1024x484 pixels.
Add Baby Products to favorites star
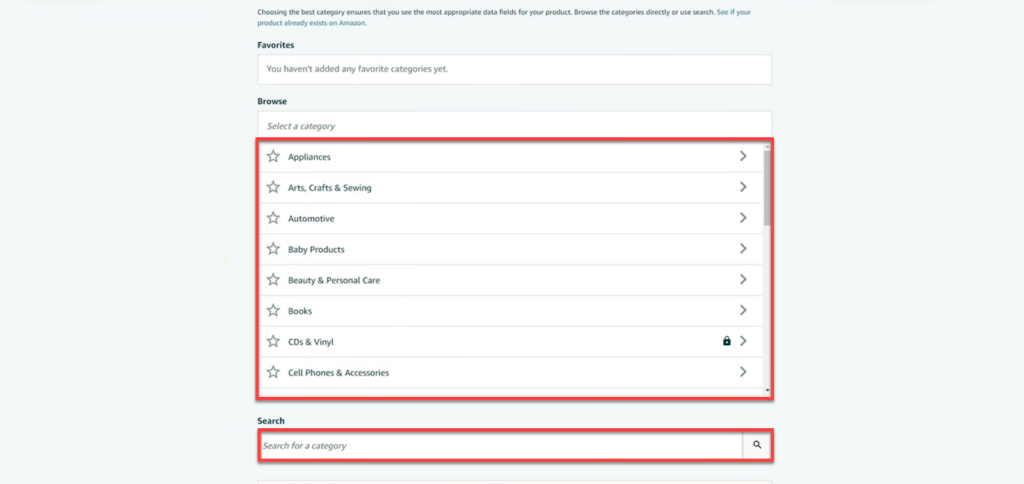[273, 249]
